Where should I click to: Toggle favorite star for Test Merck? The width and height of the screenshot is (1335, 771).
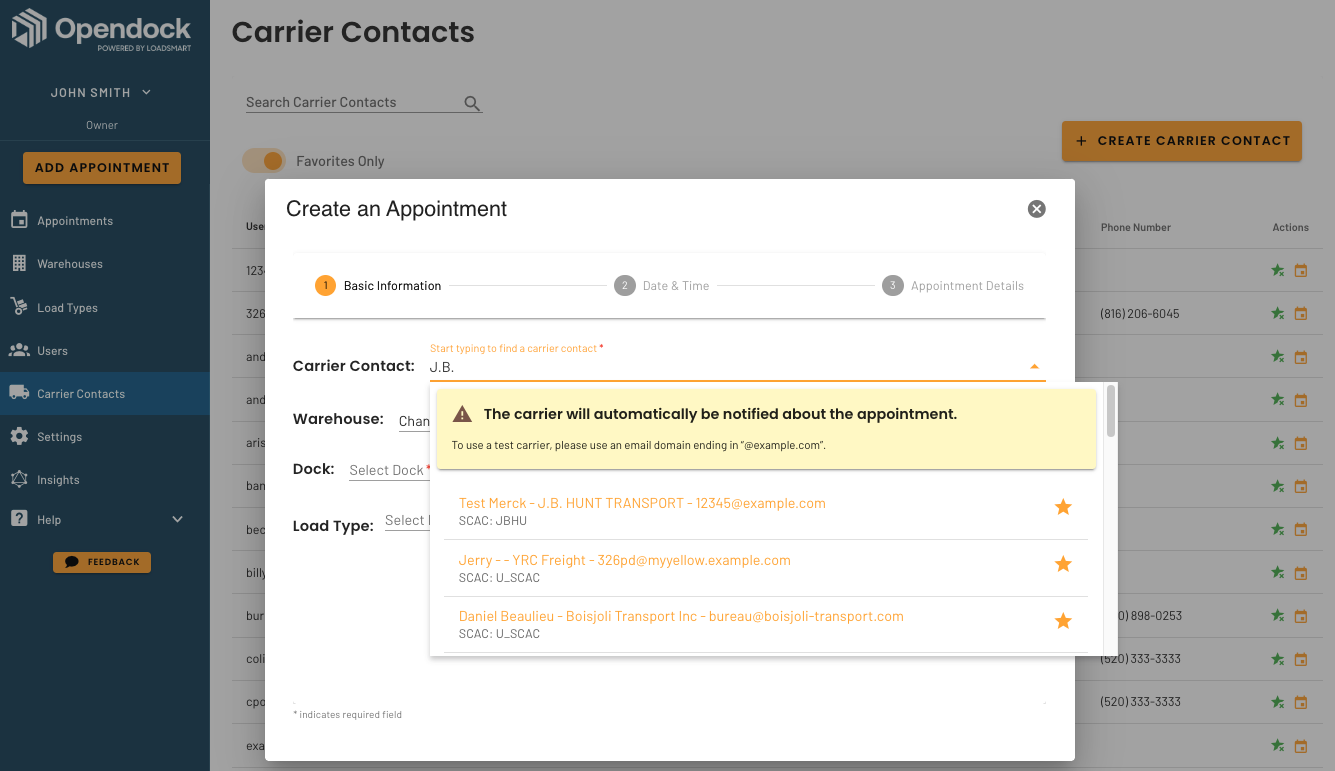(x=1063, y=507)
